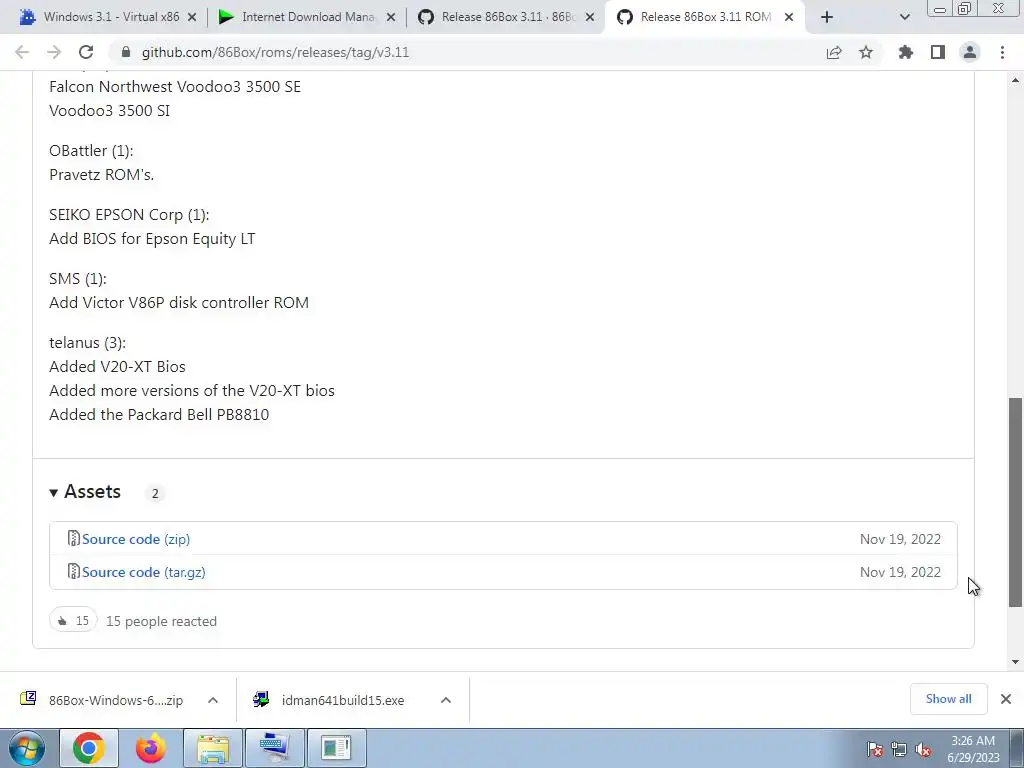1024x768 pixels.
Task: Click the scrollbar down arrow
Action: point(1015,662)
